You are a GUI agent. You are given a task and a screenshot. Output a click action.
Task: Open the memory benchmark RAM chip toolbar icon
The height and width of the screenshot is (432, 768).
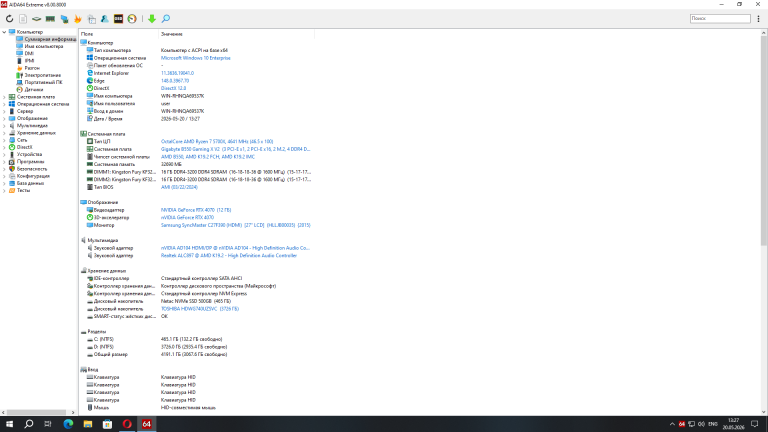(x=50, y=19)
